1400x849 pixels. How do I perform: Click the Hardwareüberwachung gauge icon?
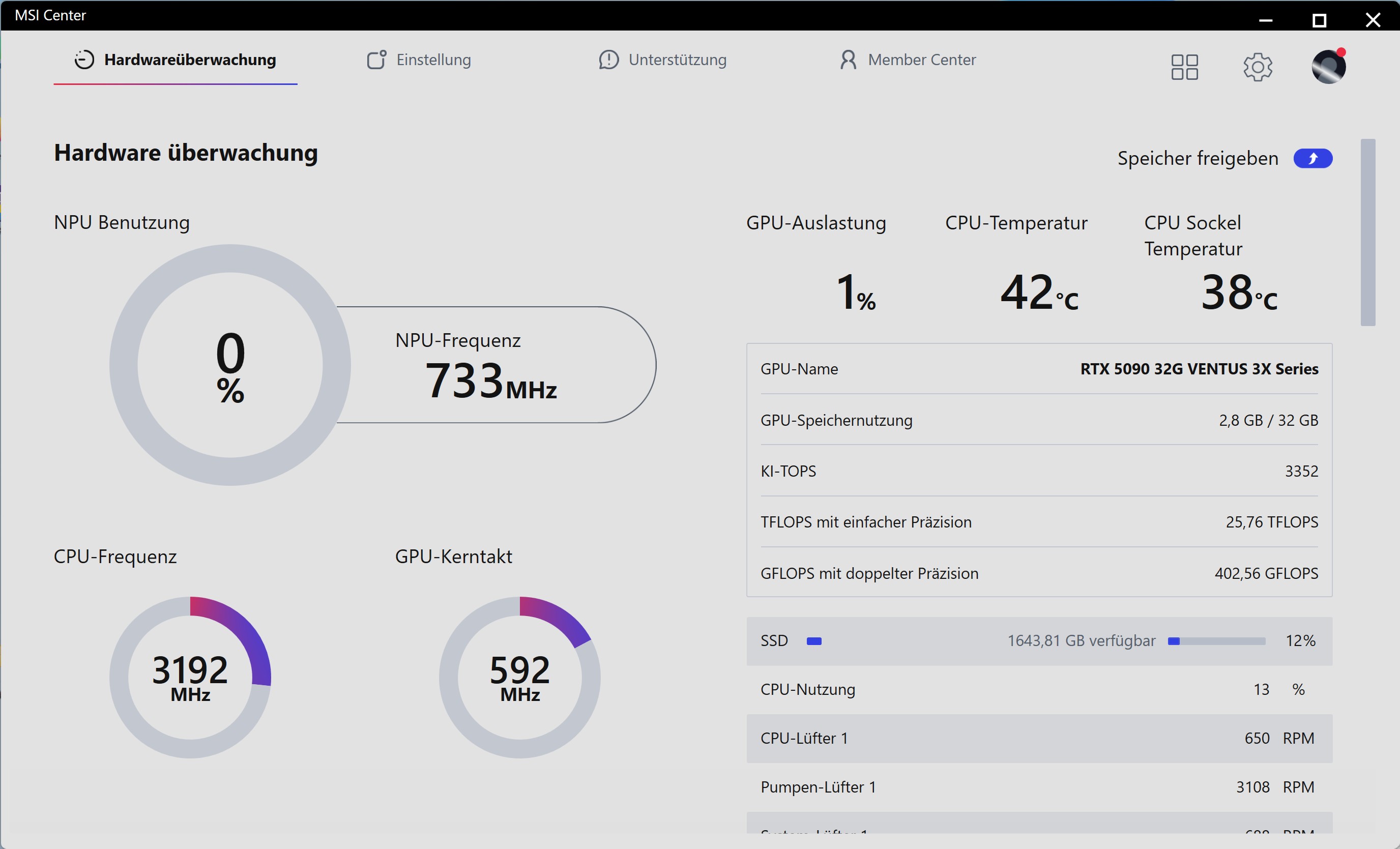pos(84,60)
